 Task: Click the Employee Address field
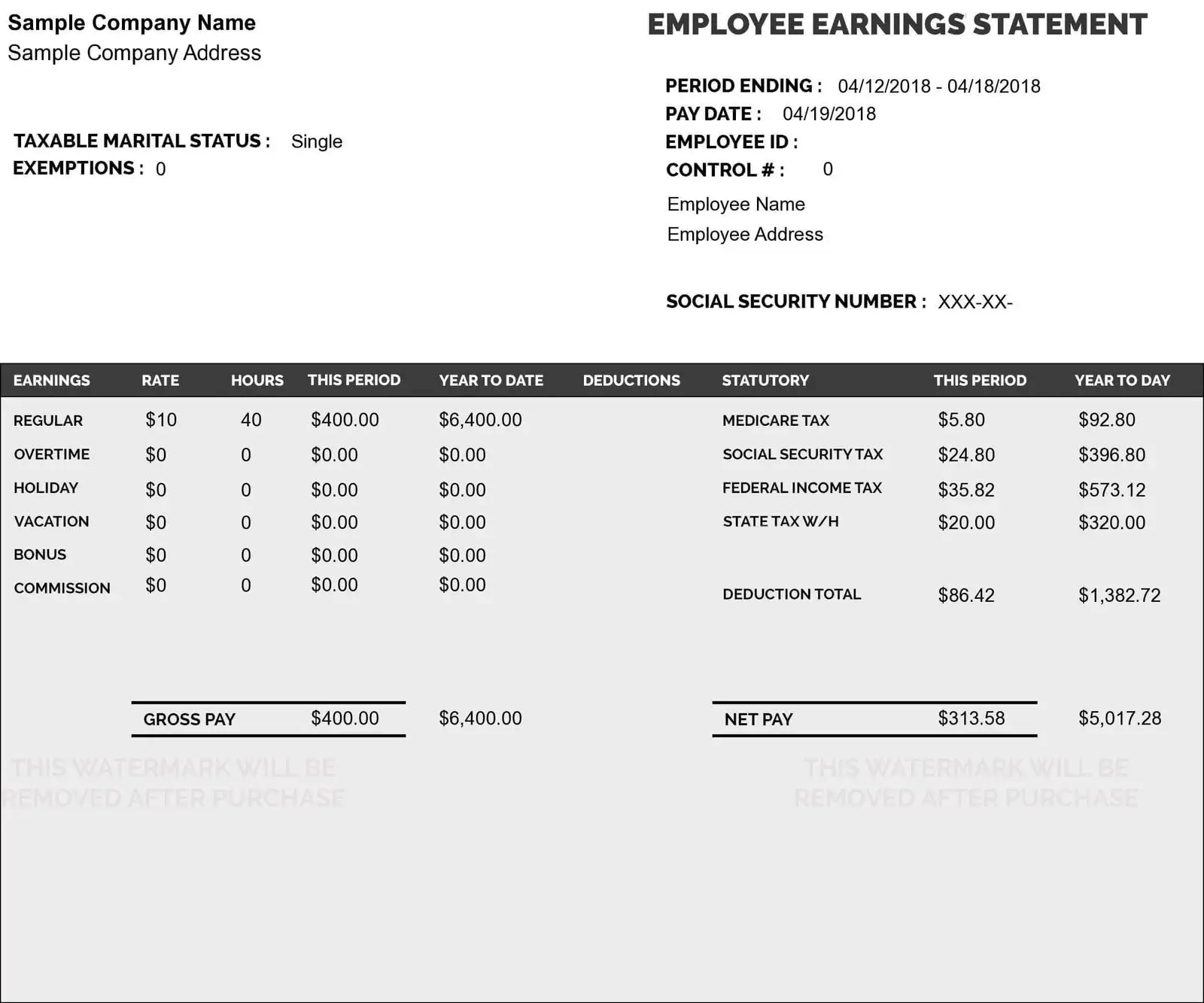(x=744, y=234)
